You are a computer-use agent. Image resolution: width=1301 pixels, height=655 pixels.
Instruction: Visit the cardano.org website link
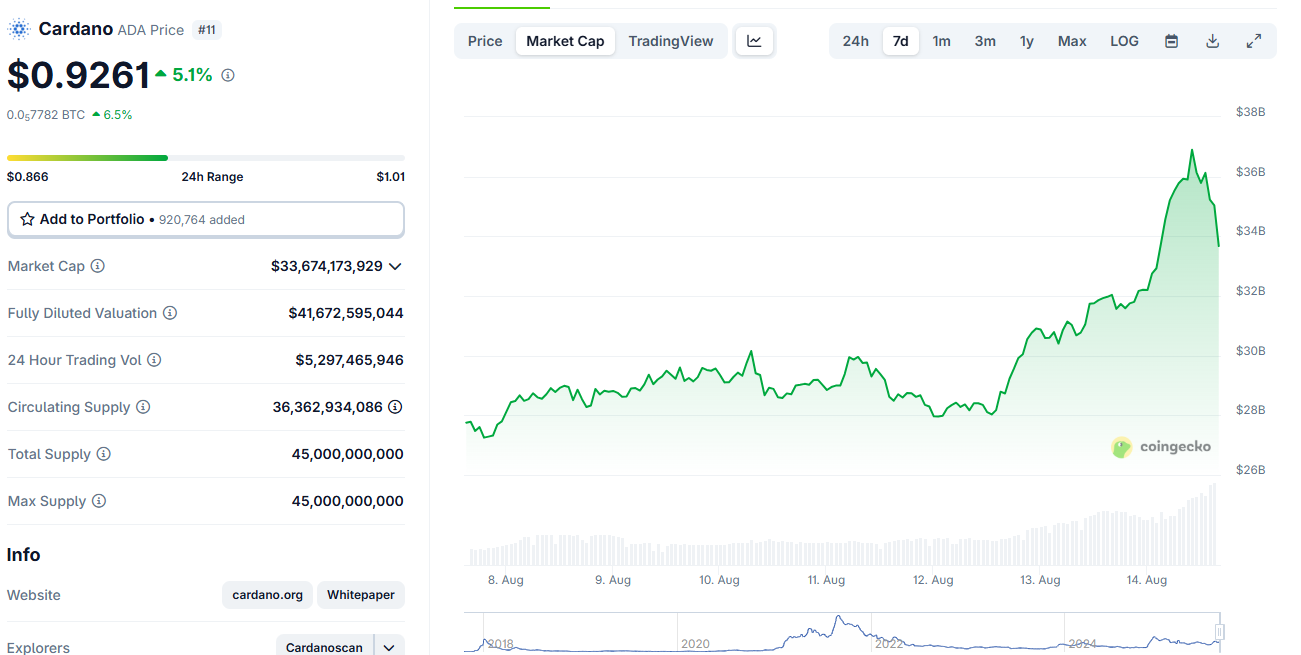point(266,595)
